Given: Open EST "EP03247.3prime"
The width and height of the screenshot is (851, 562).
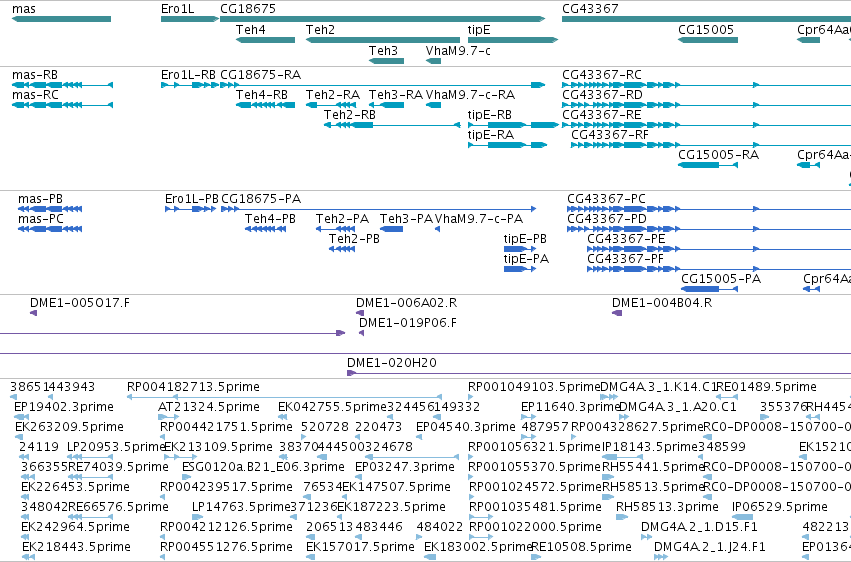Looking at the screenshot, I should coord(405,468).
